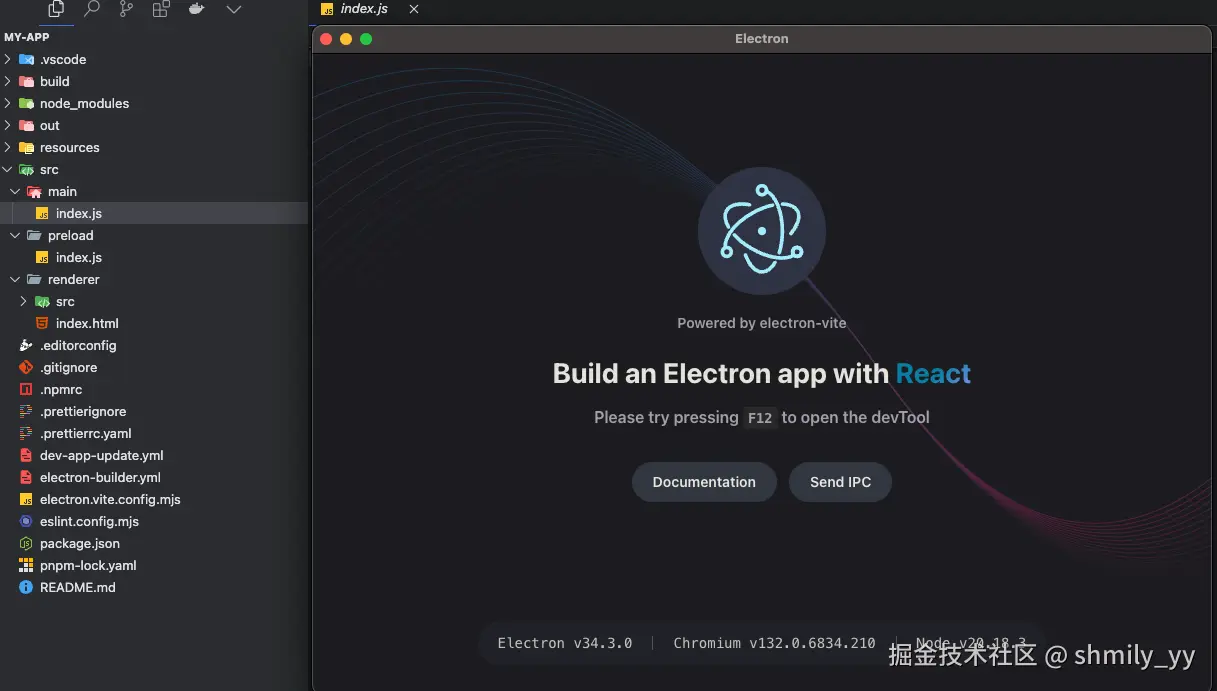
Task: Click the resources folder icon
Action: 26,147
